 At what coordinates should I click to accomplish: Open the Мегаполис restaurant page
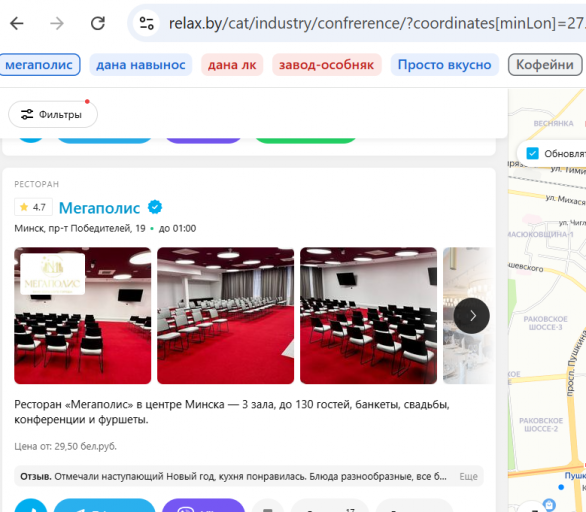click(x=99, y=208)
